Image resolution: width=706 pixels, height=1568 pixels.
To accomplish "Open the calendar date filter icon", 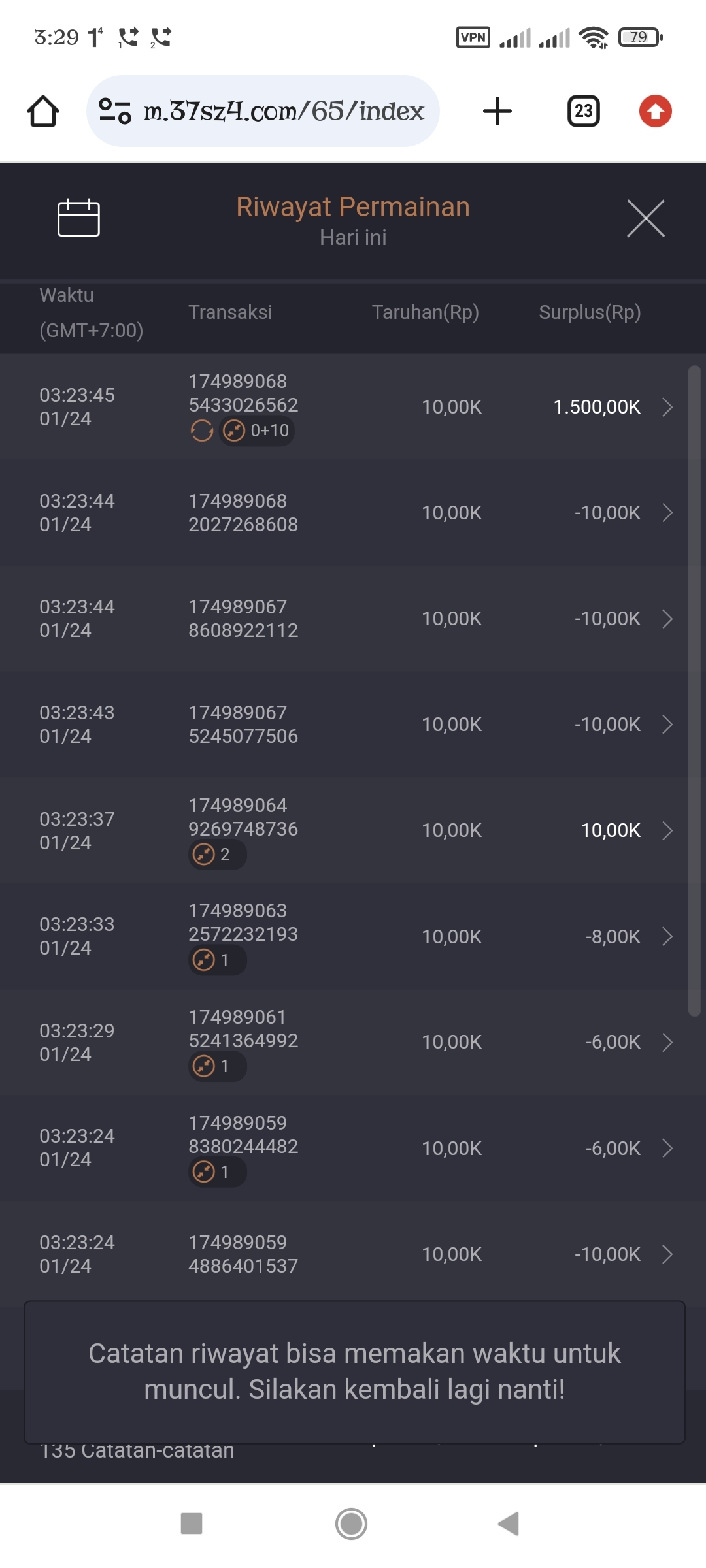I will pyautogui.click(x=78, y=218).
